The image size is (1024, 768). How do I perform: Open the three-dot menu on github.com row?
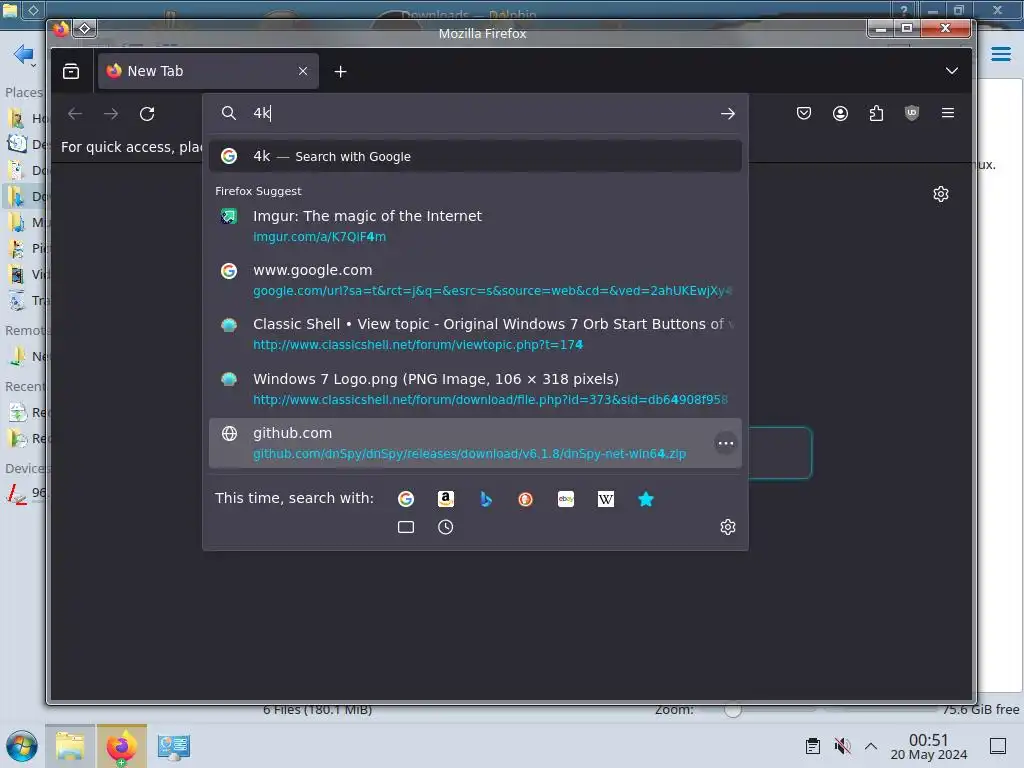[x=726, y=443]
